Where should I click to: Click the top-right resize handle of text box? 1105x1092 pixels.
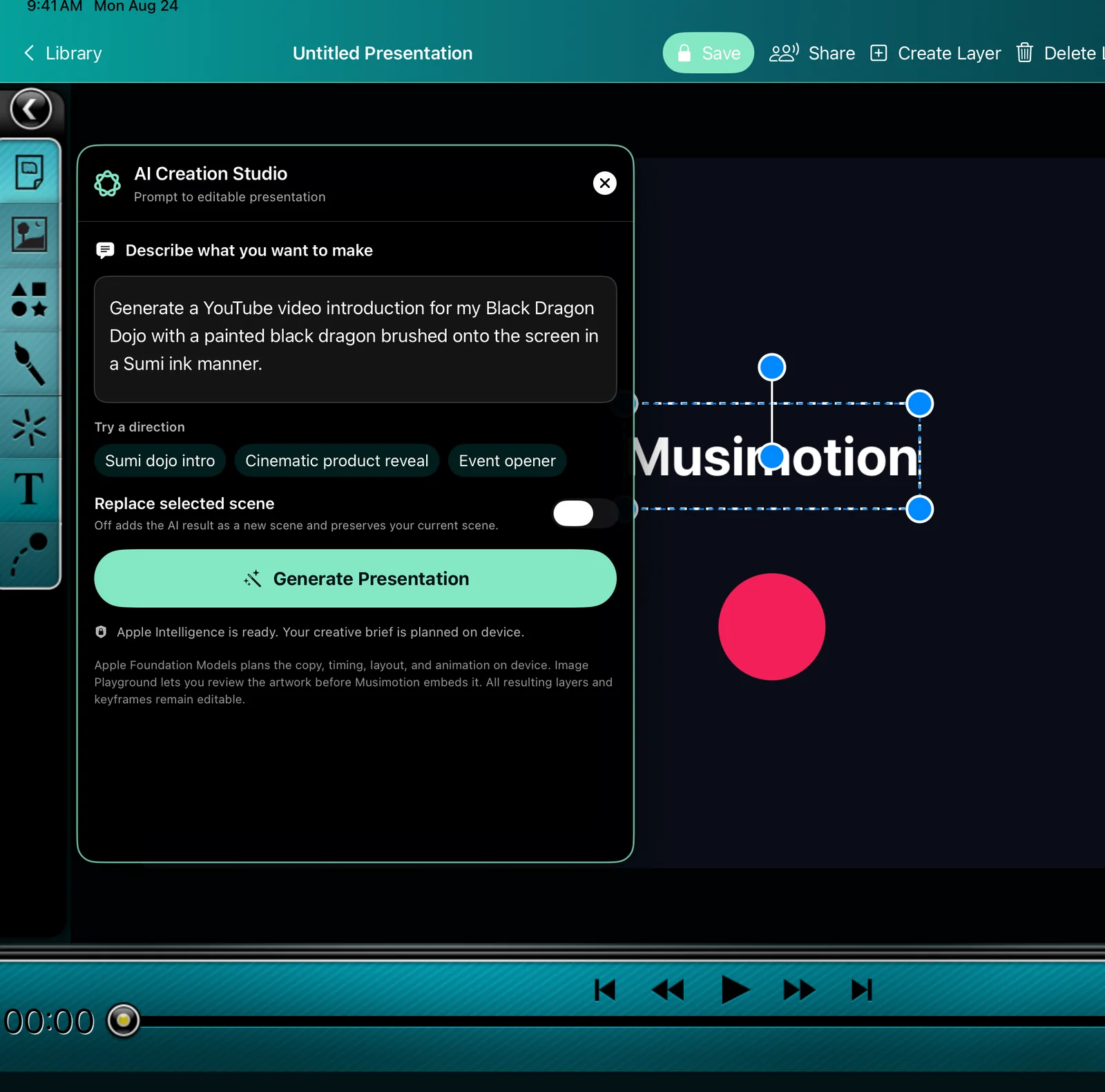919,403
